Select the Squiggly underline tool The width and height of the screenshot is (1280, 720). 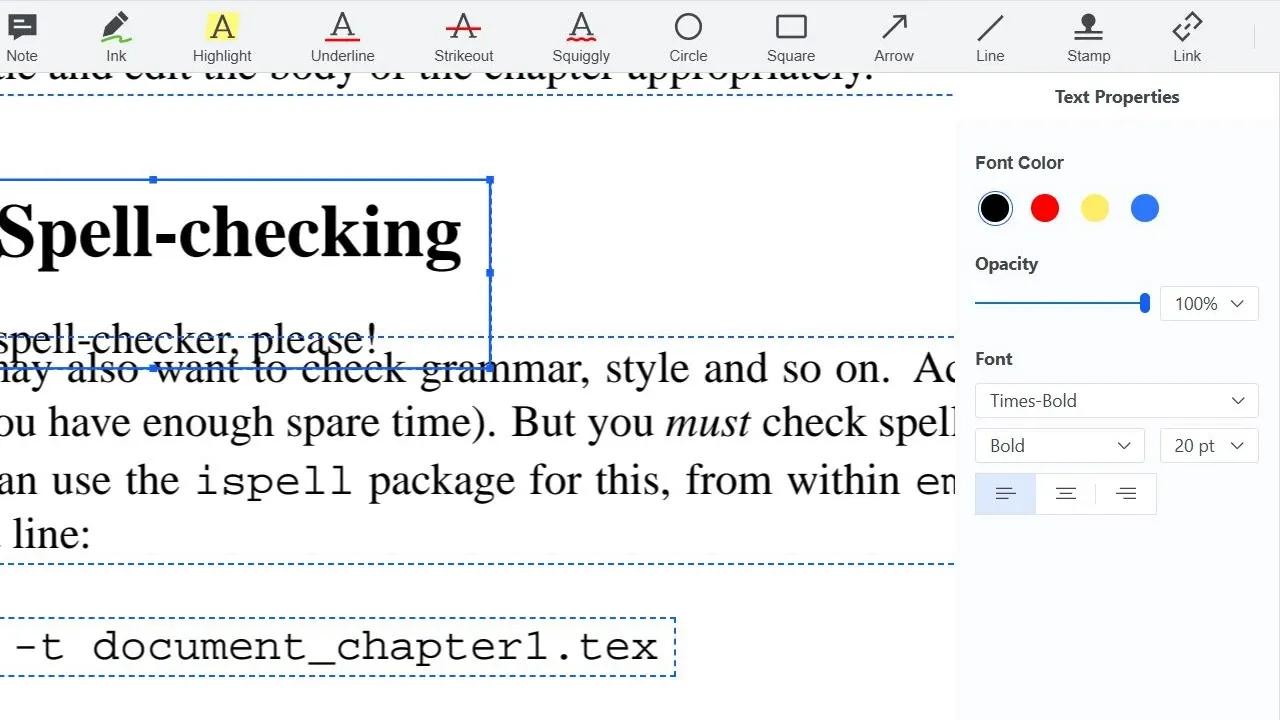[x=581, y=38]
